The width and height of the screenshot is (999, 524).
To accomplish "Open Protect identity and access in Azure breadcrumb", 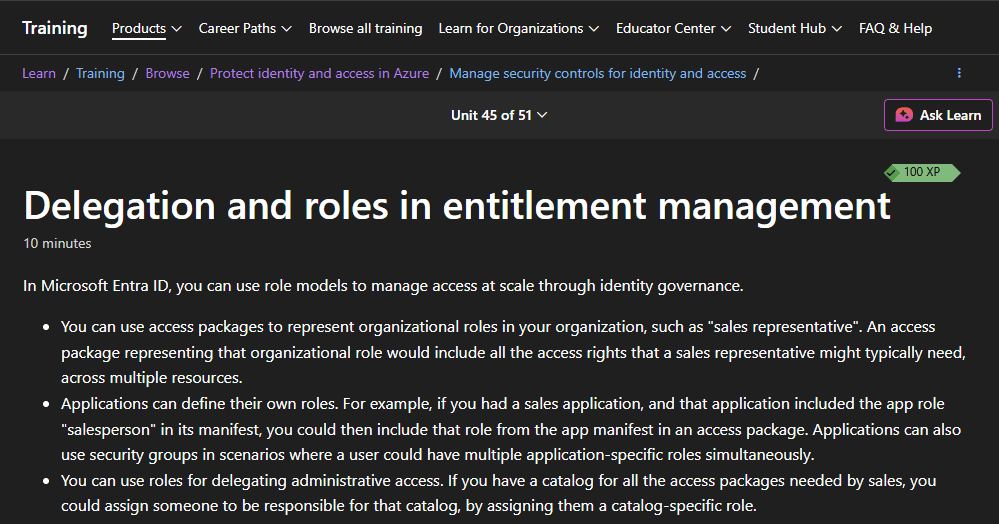I will tap(319, 73).
